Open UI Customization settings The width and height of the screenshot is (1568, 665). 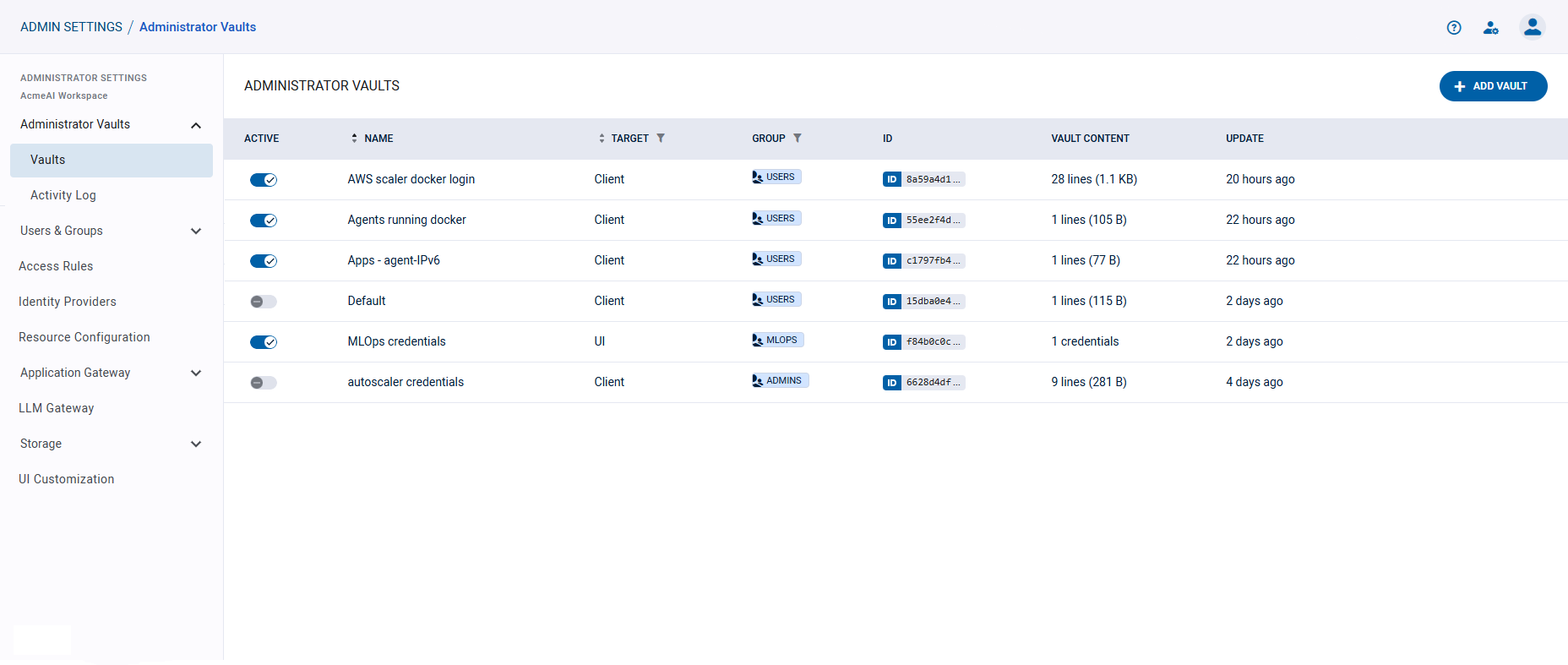click(x=67, y=479)
